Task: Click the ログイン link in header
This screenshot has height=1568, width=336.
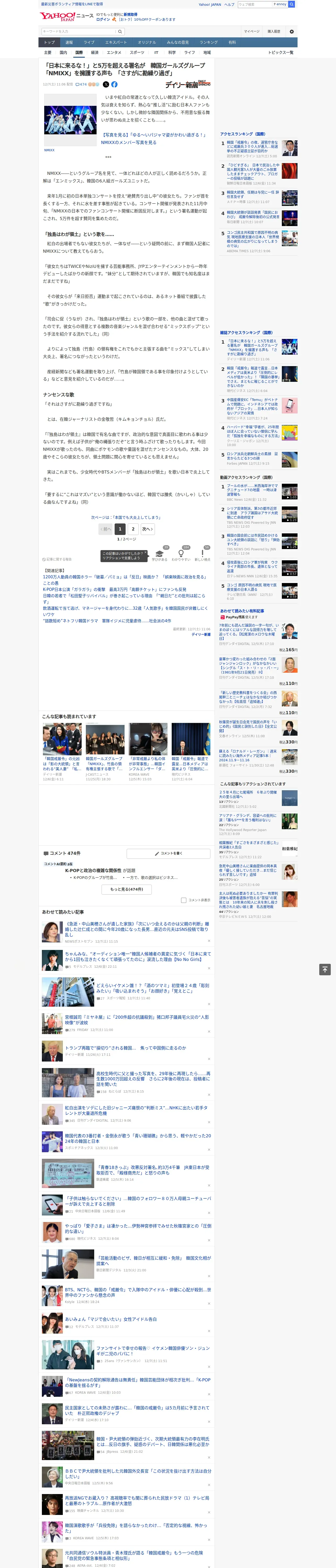Action: tap(103, 20)
